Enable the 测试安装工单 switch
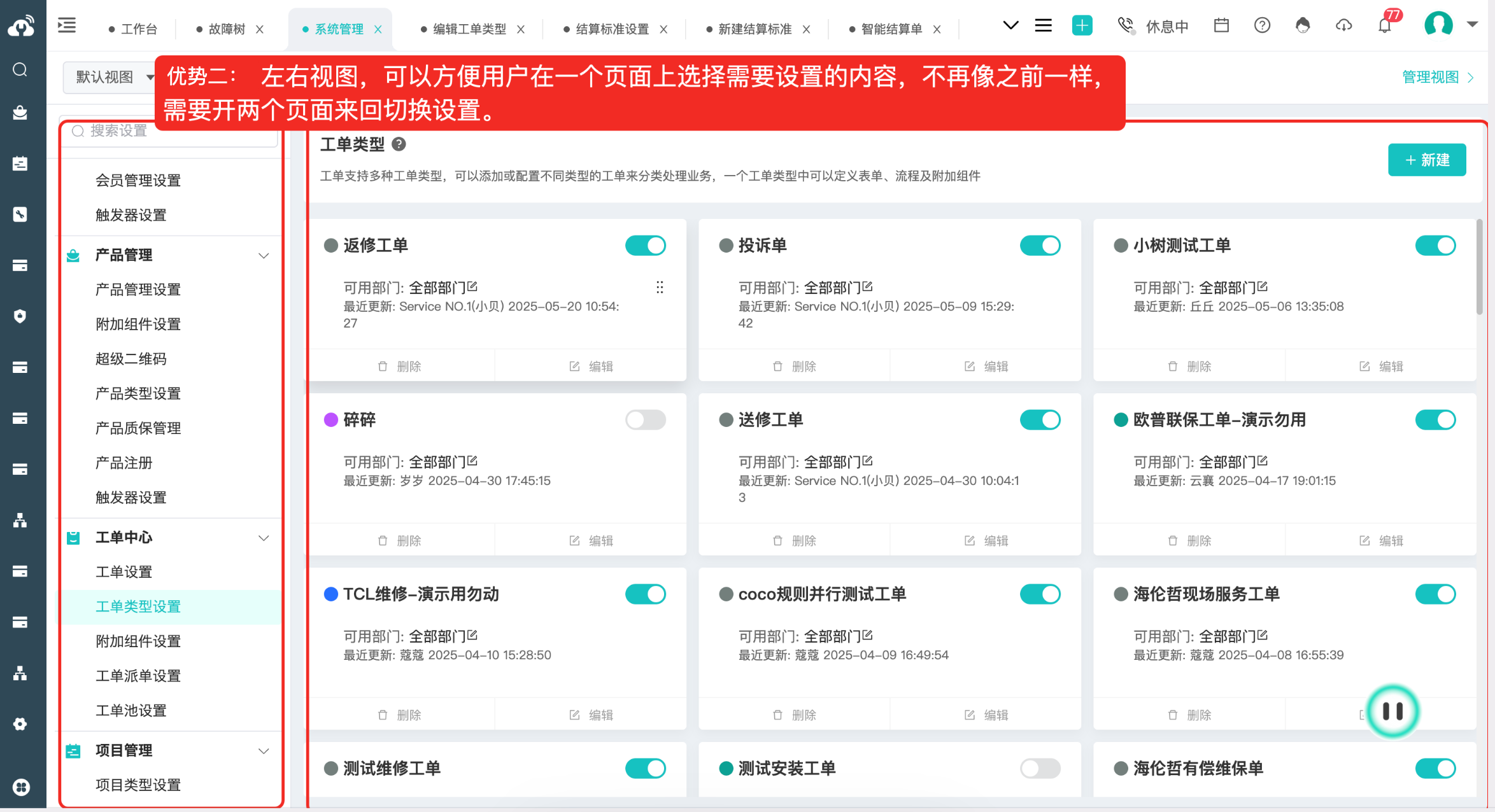 point(1040,769)
